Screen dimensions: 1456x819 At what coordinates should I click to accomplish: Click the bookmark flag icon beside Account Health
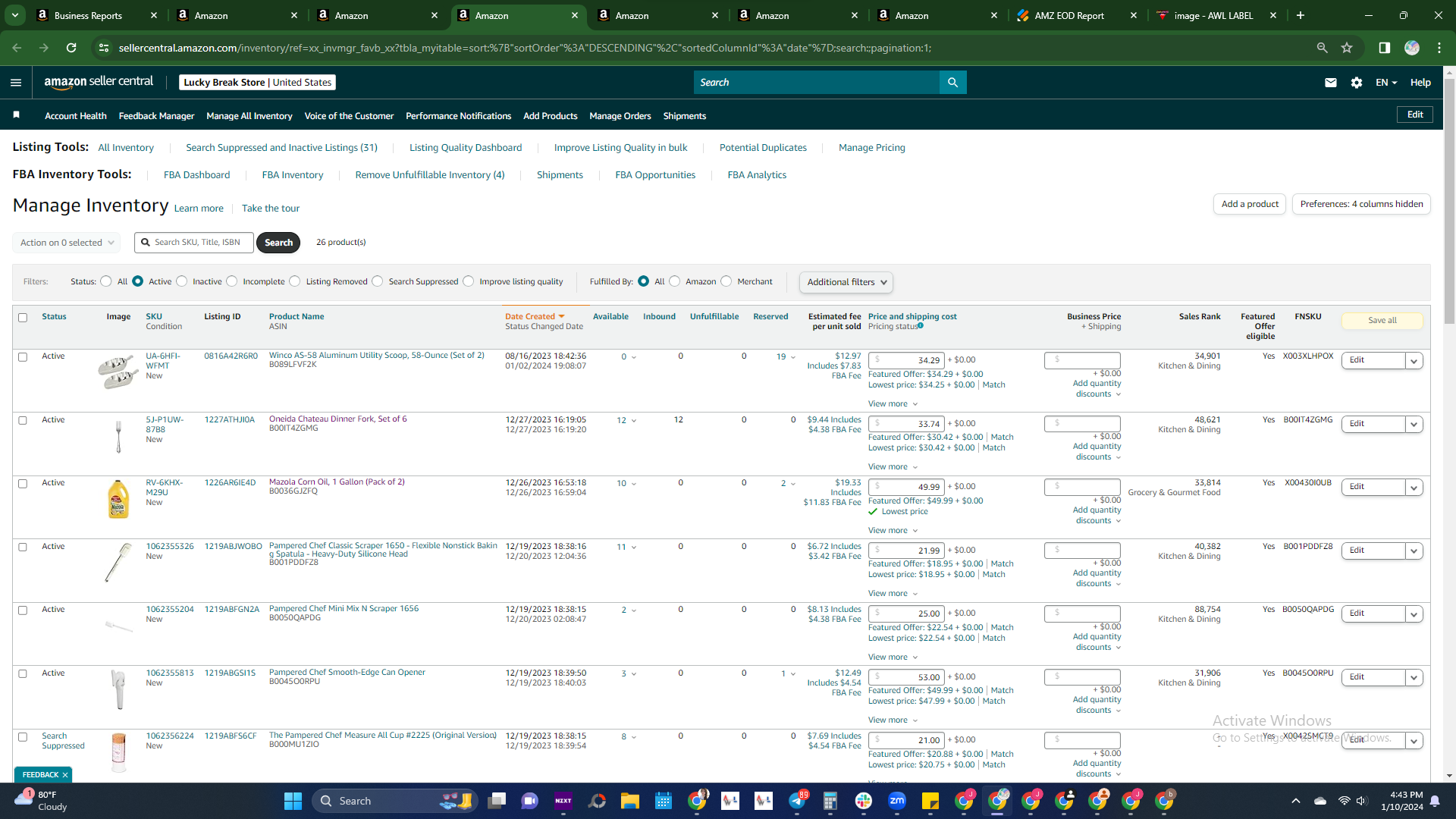pos(17,115)
